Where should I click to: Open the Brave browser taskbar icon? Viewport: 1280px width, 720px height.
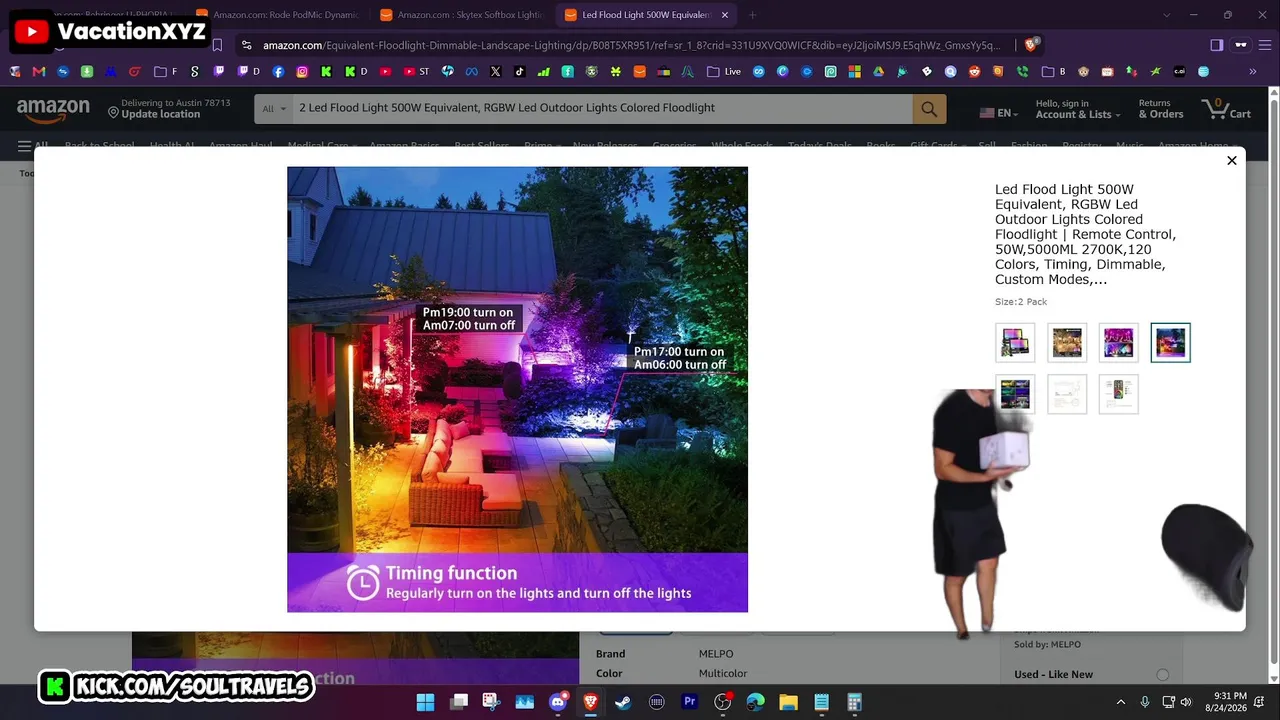[x=591, y=702]
